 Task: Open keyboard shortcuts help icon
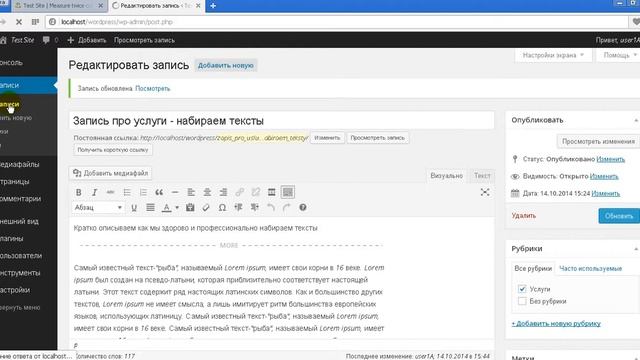pos(303,208)
